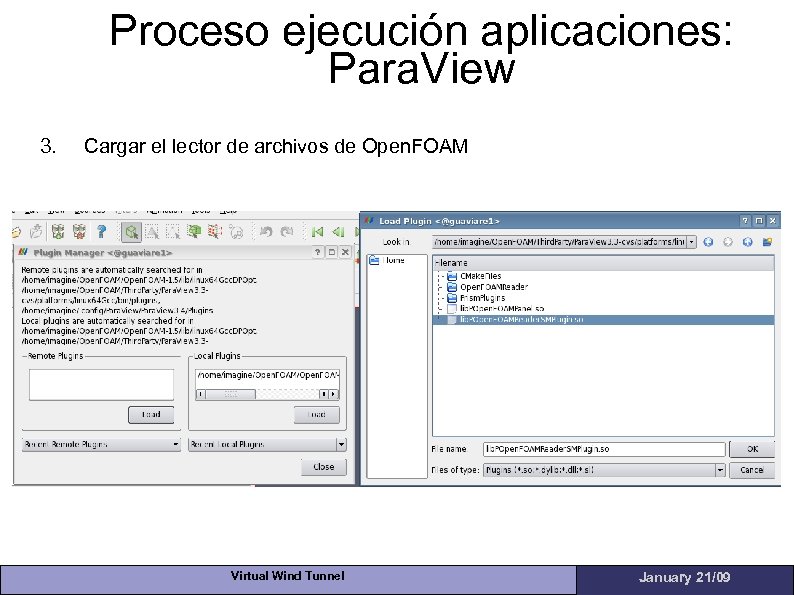Choose Select Points Through red tool
The width and height of the screenshot is (794, 595).
click(215, 232)
